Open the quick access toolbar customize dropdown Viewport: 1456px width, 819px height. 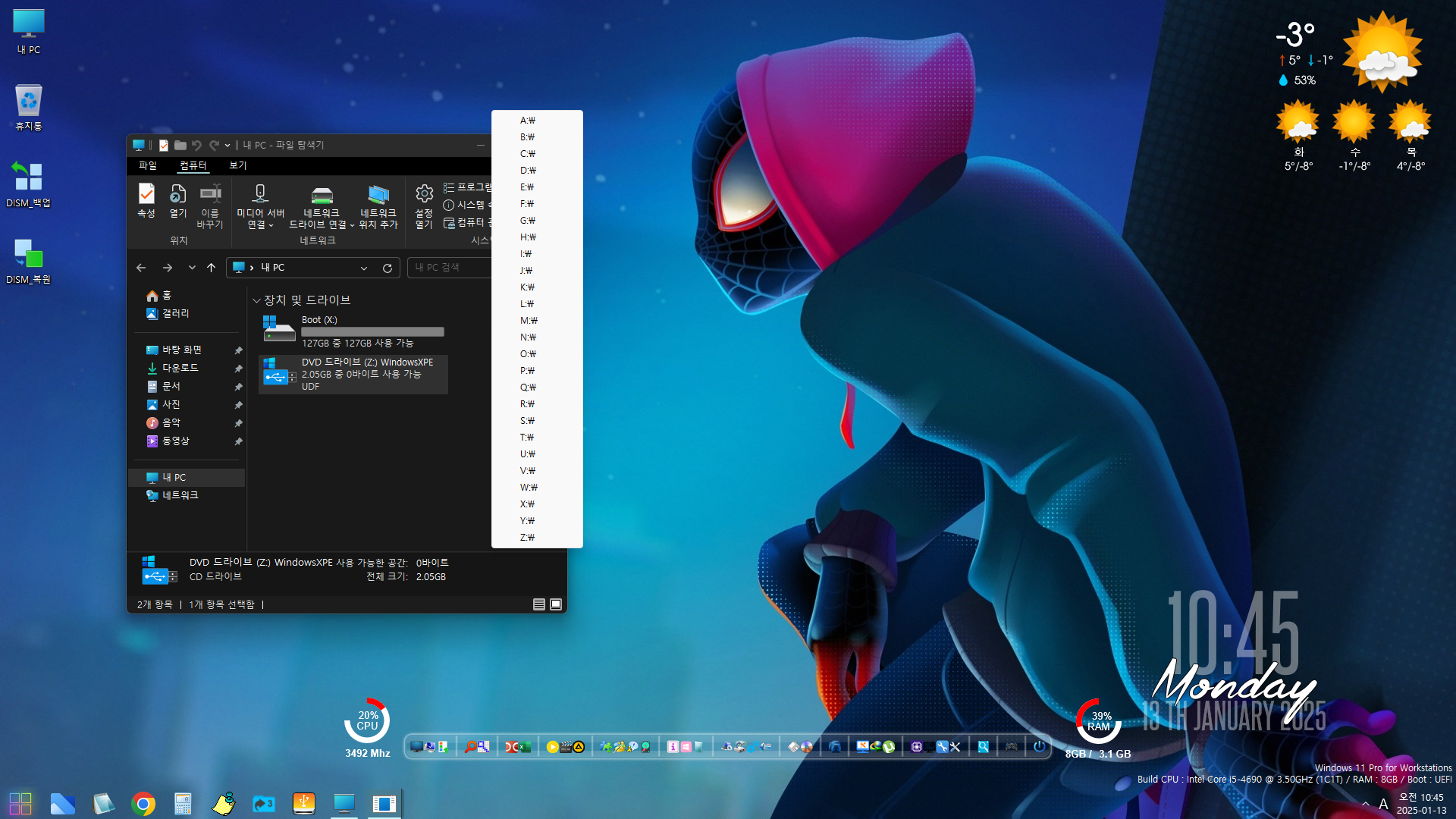pyautogui.click(x=227, y=145)
